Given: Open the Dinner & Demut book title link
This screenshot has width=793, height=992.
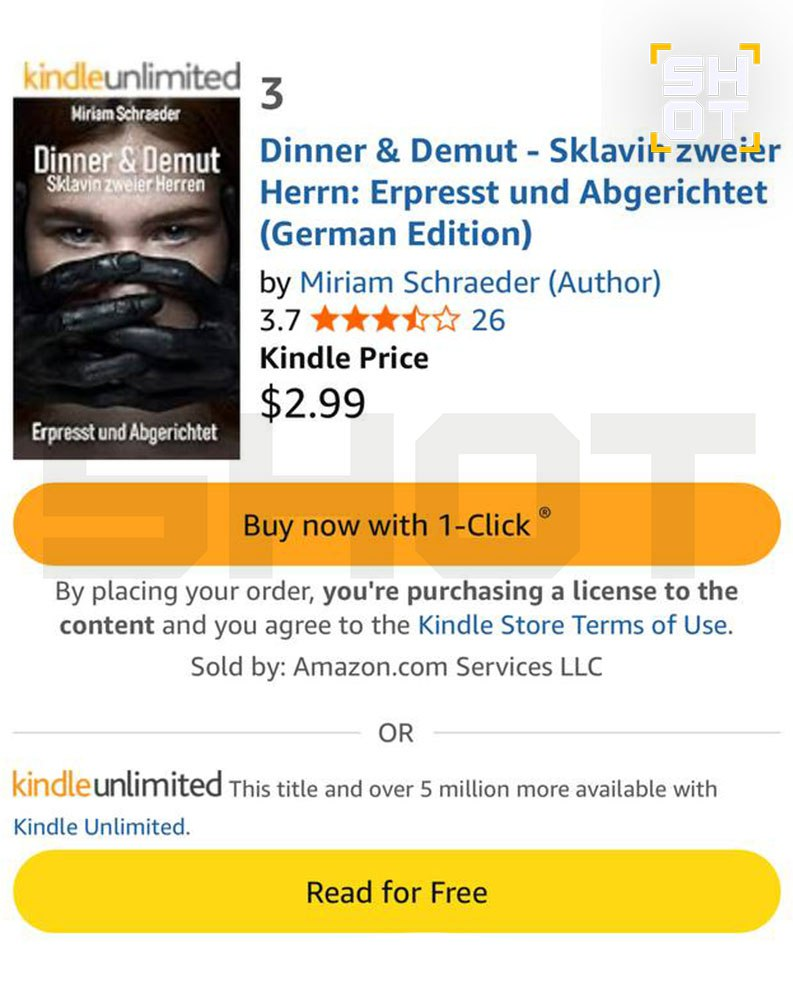Looking at the screenshot, I should click(518, 192).
